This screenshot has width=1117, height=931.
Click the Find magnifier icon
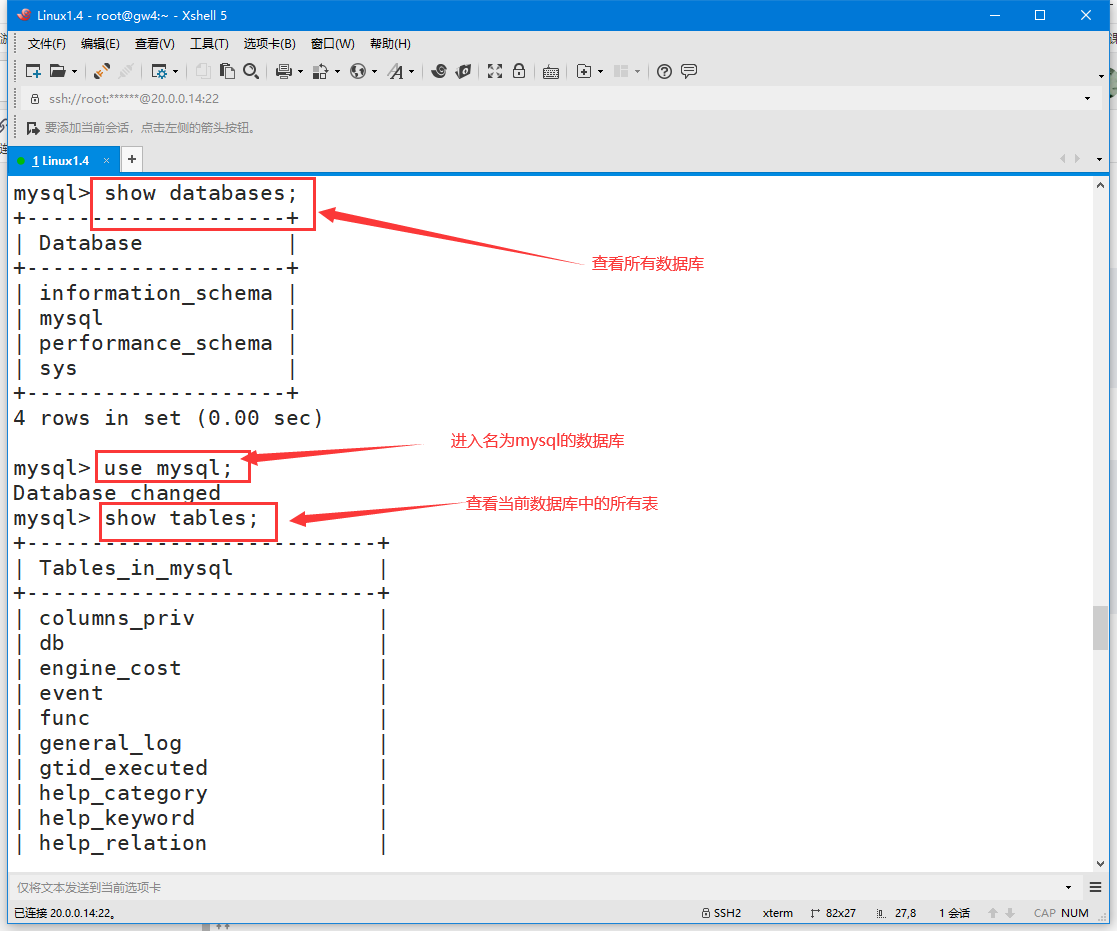(x=251, y=71)
